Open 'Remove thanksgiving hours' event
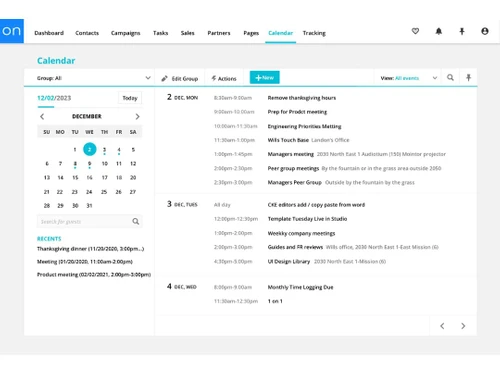500x375 pixels. tap(302, 98)
